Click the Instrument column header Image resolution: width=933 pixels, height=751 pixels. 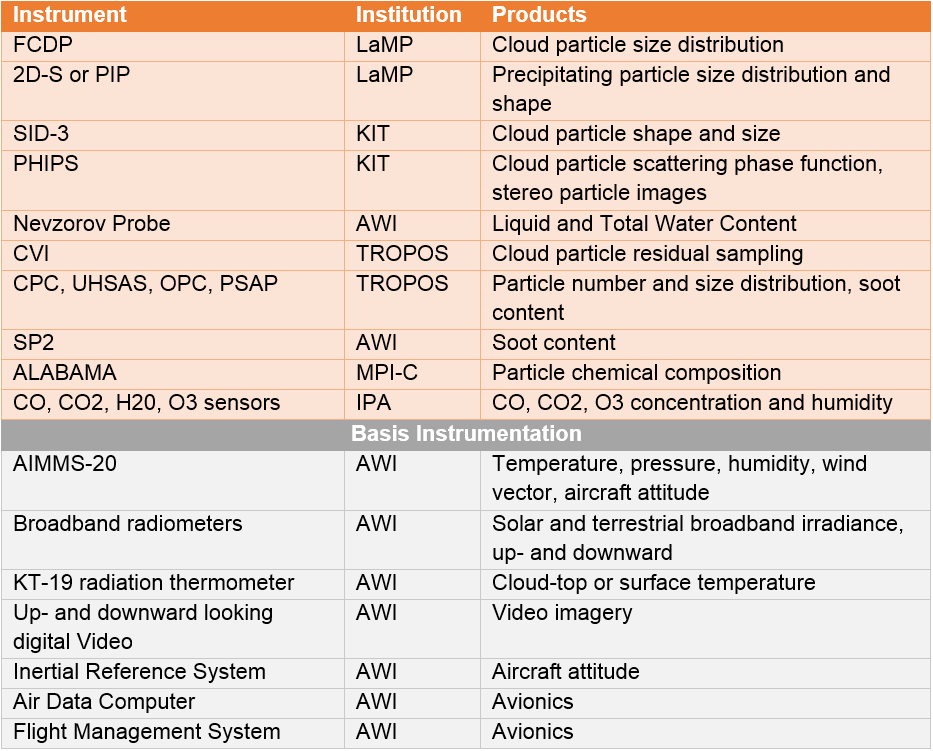70,15
